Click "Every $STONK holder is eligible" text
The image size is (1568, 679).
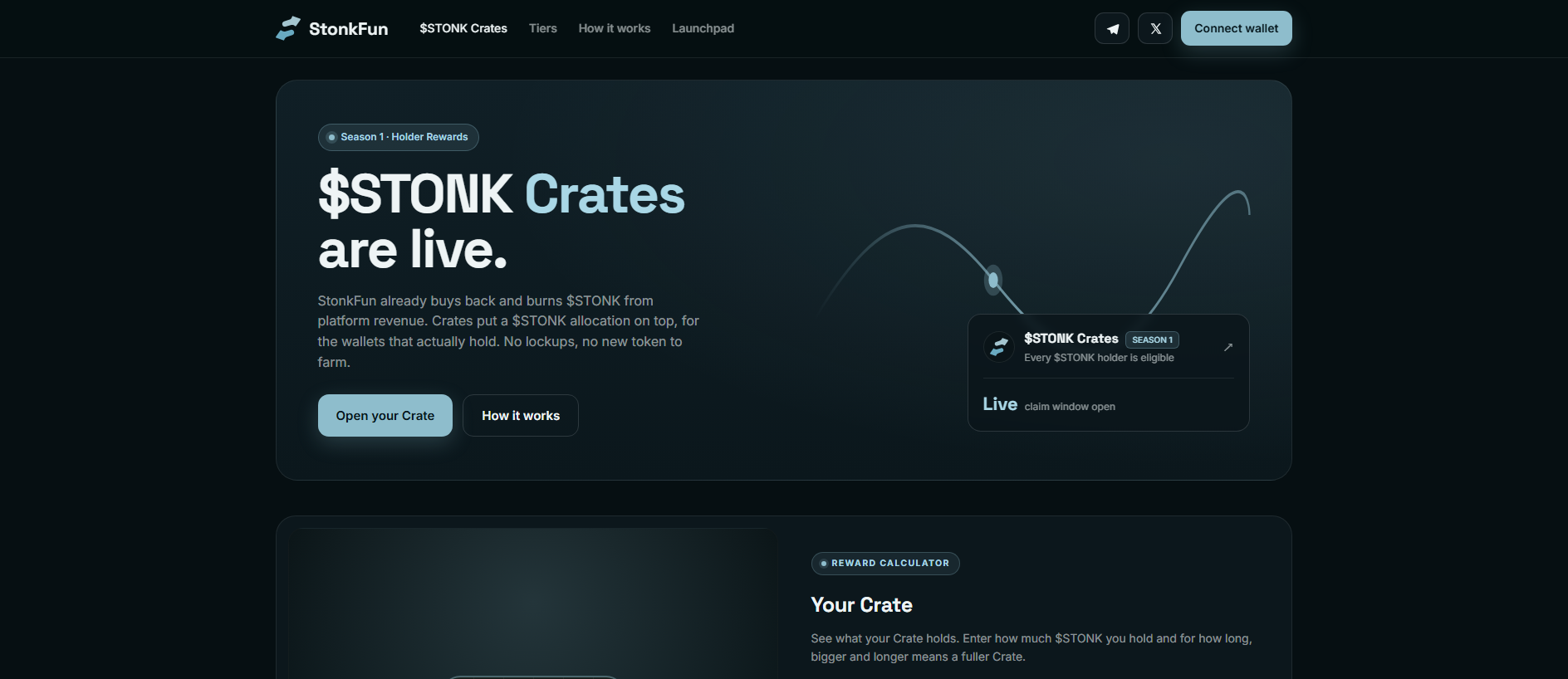pos(1099,358)
